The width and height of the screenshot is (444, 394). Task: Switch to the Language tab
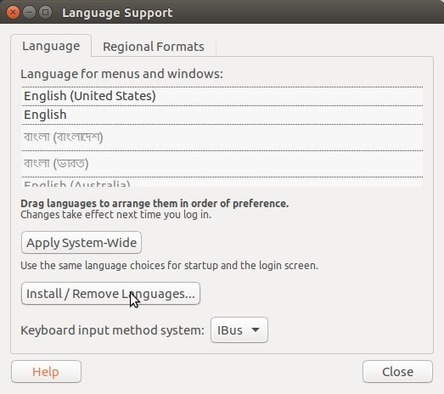coord(51,46)
